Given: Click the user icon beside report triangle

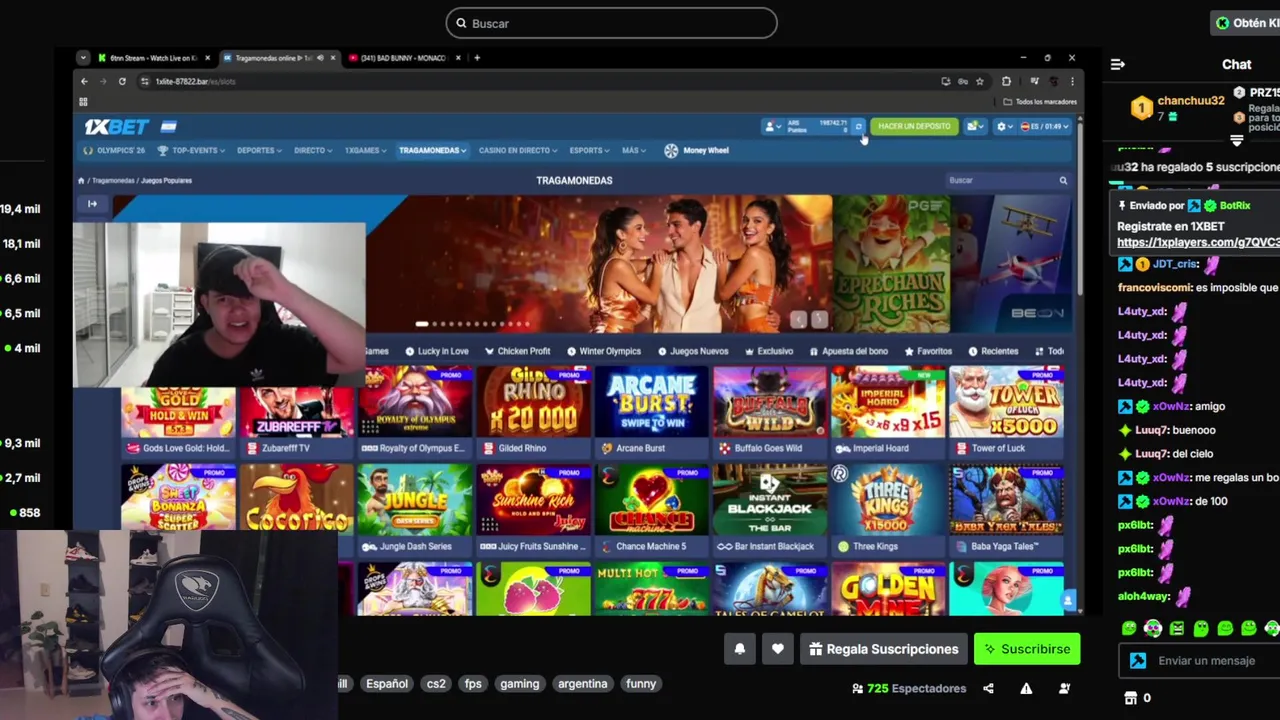Looking at the screenshot, I should (1064, 688).
